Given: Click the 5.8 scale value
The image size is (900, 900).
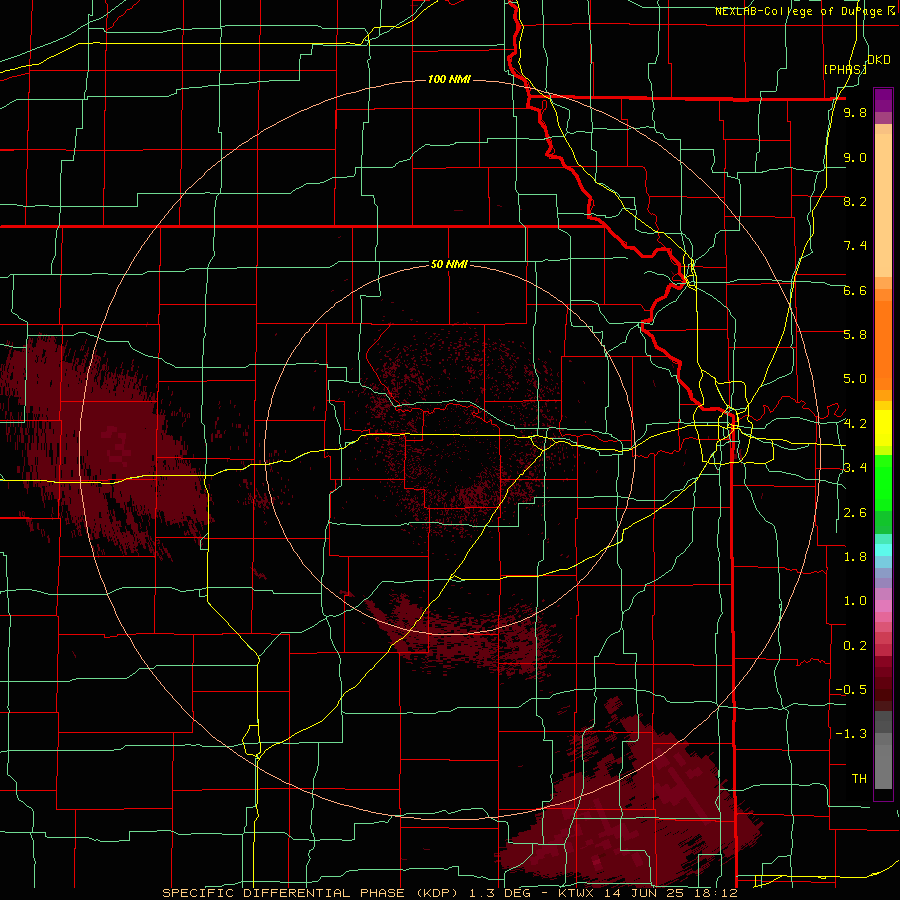Looking at the screenshot, I should point(855,335).
